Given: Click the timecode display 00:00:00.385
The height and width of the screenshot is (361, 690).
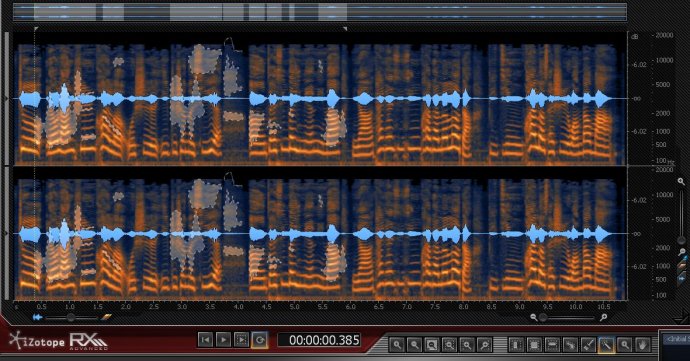Looking at the screenshot, I should 319,340.
